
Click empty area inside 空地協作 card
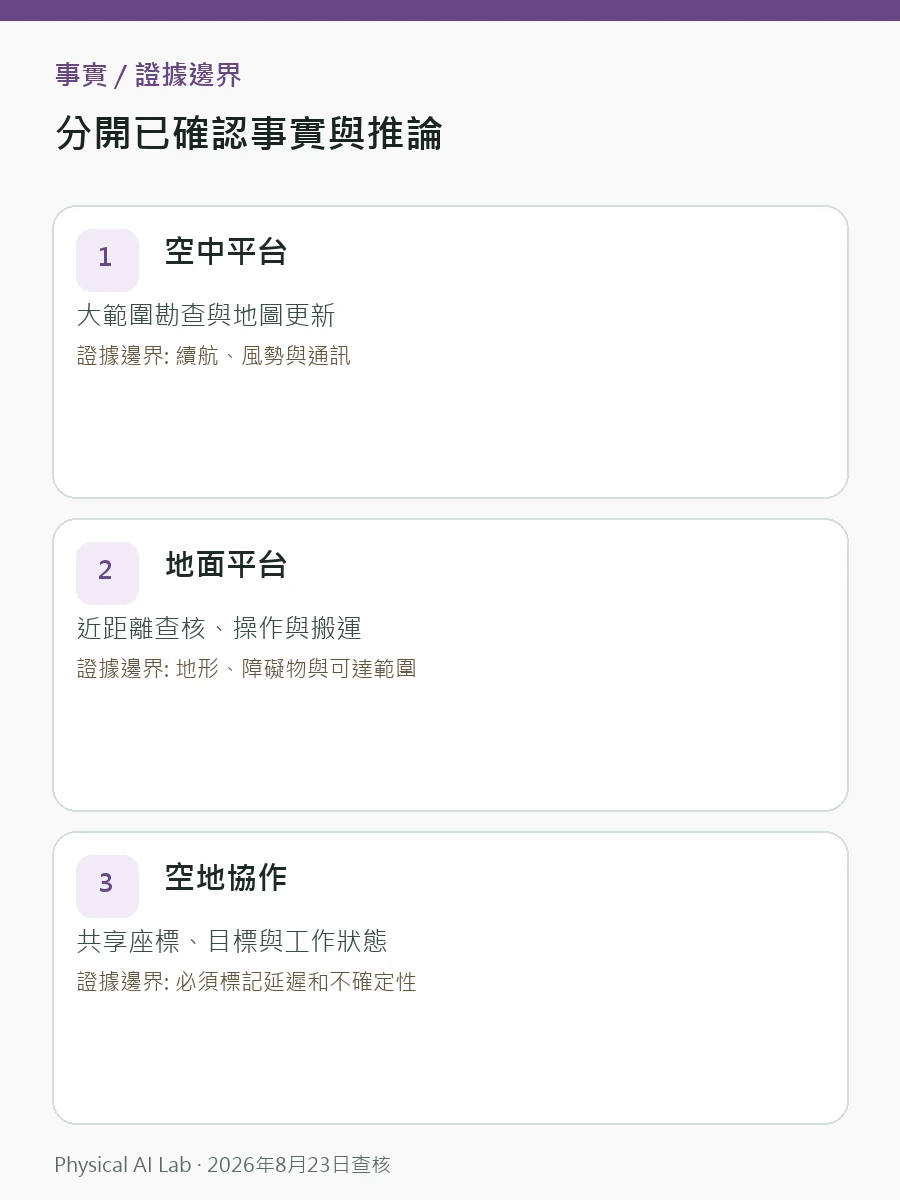[x=450, y=1061]
